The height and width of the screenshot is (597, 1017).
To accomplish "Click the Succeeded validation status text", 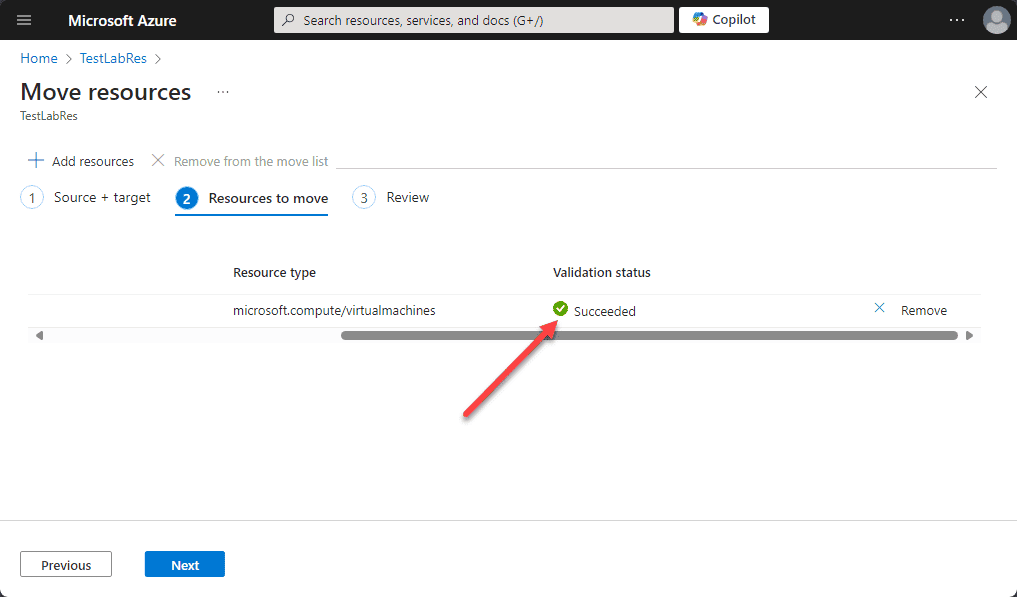I will [x=604, y=311].
